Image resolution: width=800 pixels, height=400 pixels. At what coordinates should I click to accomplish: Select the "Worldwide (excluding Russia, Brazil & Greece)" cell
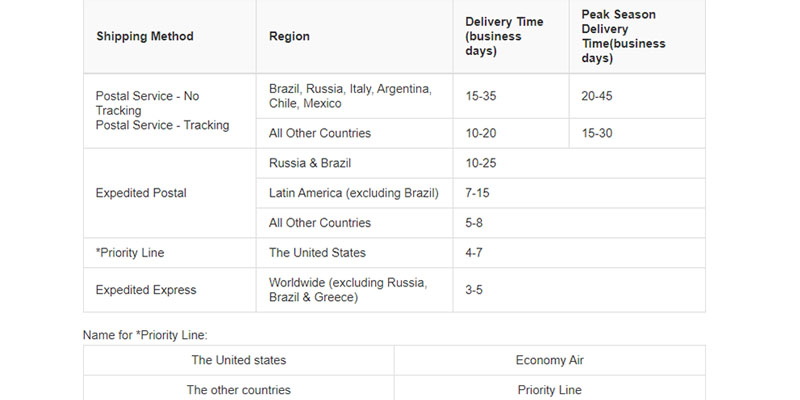[348, 290]
